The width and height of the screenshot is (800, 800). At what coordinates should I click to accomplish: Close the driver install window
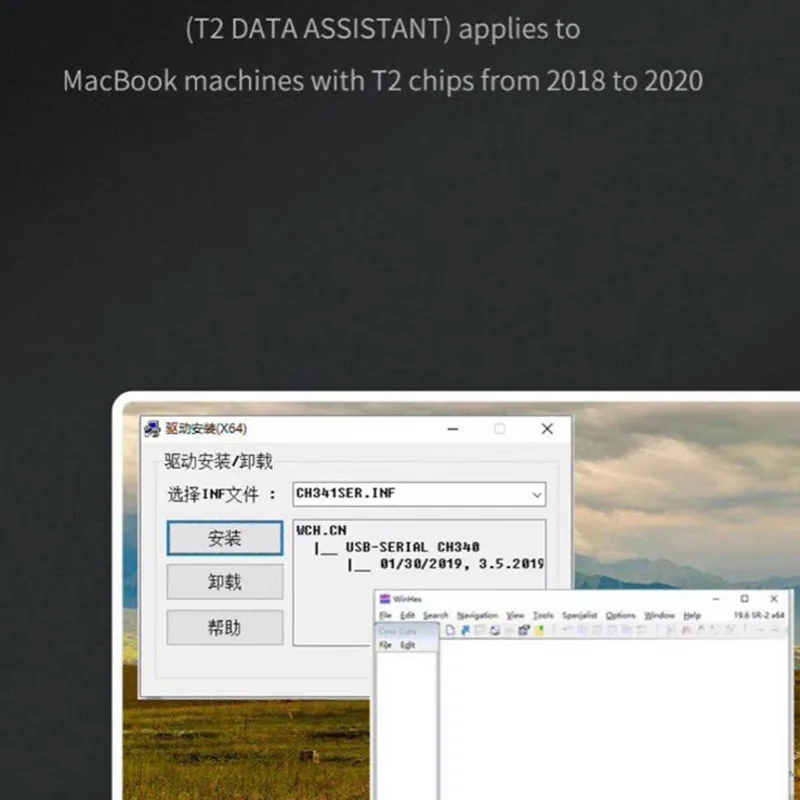coord(547,429)
